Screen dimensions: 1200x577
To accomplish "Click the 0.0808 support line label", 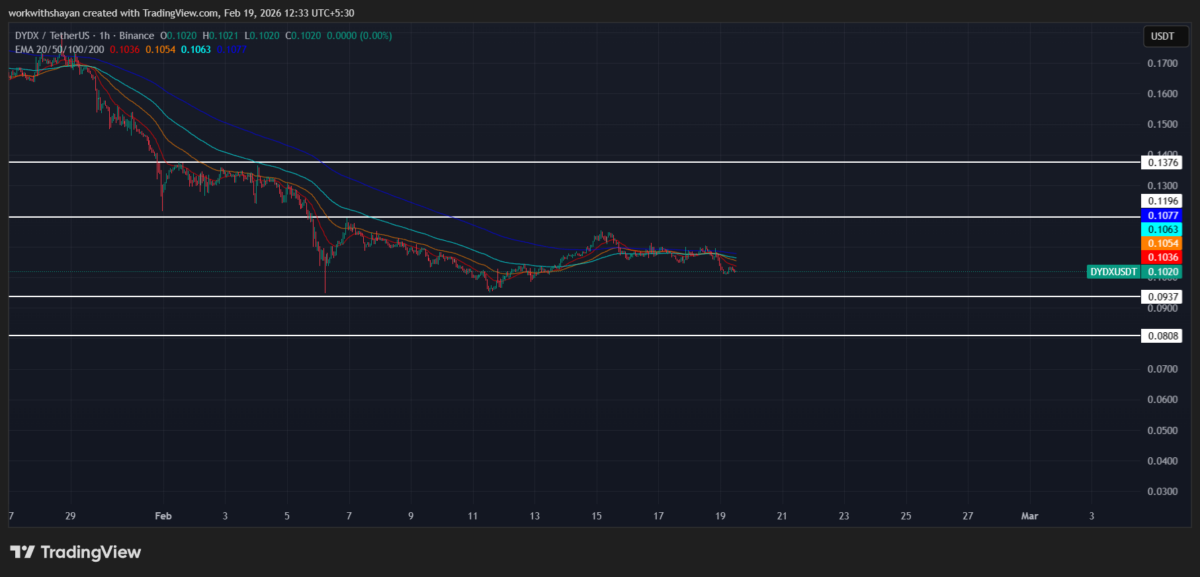I will [x=1162, y=335].
